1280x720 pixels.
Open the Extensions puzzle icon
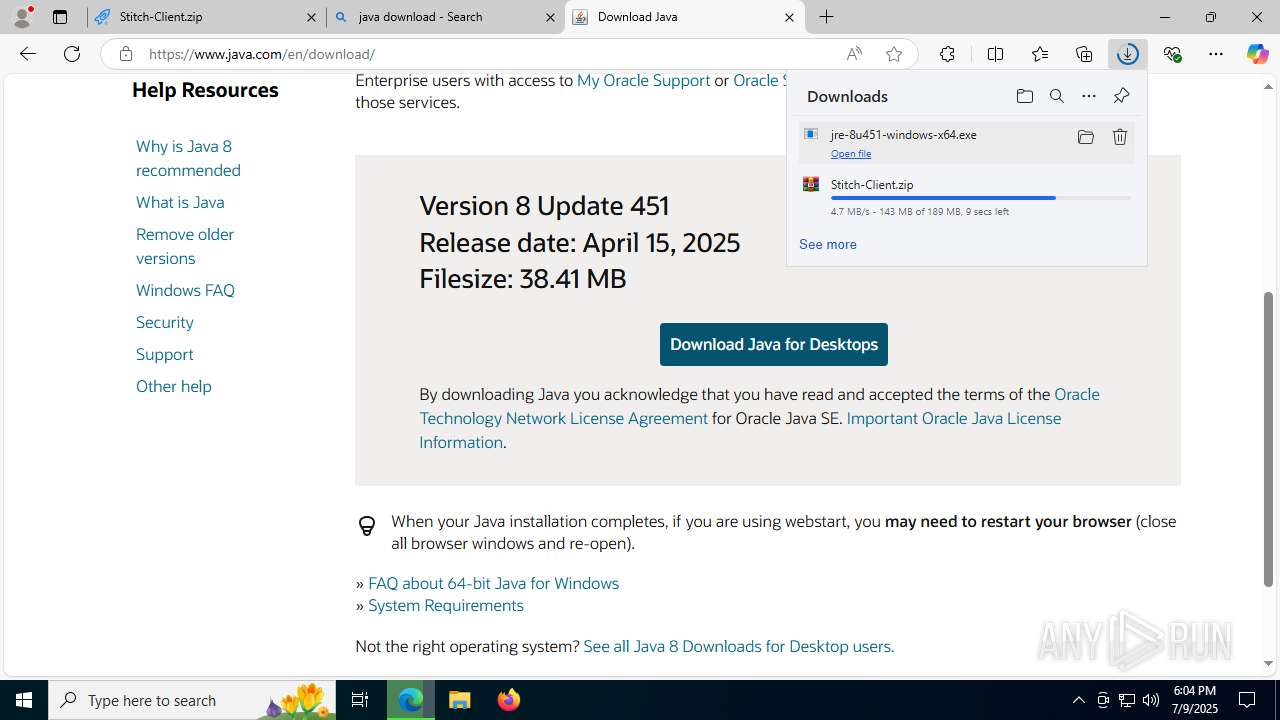click(947, 54)
